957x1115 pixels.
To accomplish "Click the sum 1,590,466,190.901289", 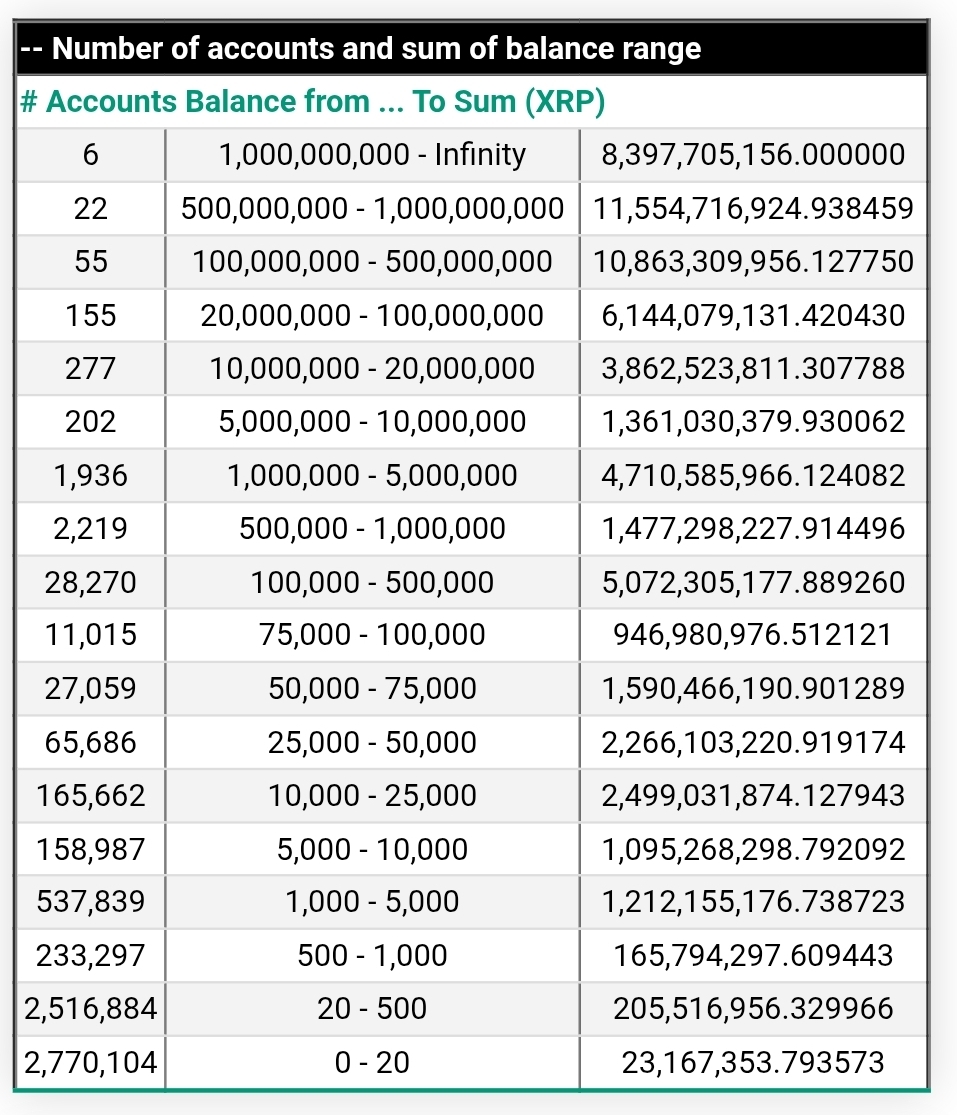I will (753, 689).
